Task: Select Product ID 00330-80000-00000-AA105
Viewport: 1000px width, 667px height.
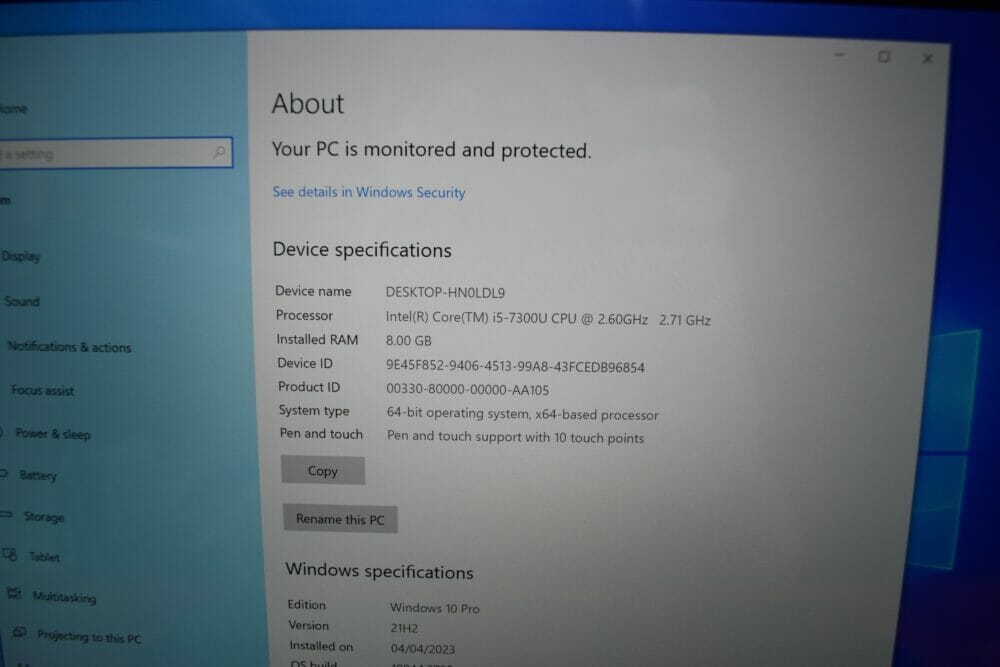Action: [x=467, y=390]
